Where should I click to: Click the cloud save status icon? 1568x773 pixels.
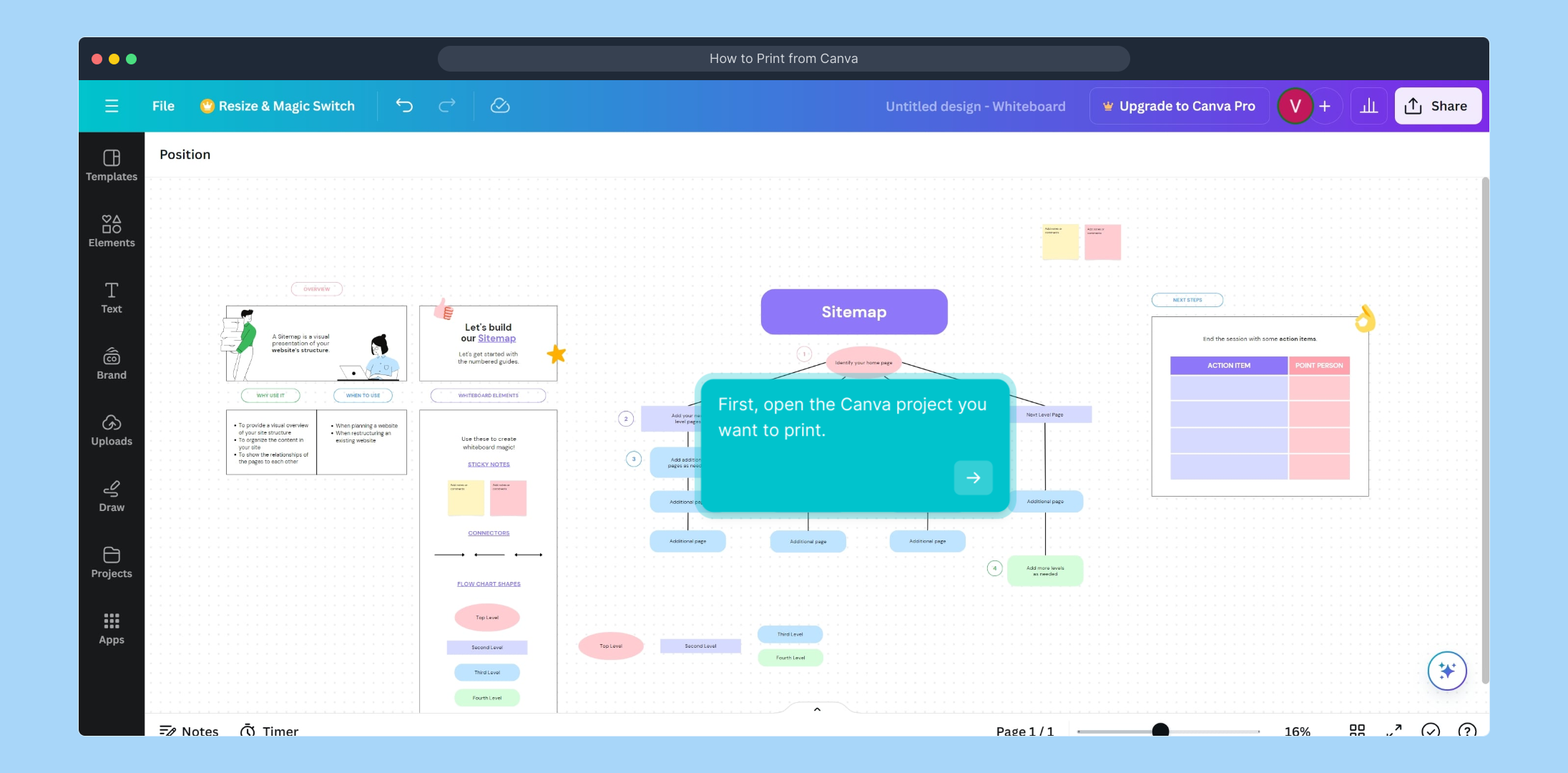[500, 106]
